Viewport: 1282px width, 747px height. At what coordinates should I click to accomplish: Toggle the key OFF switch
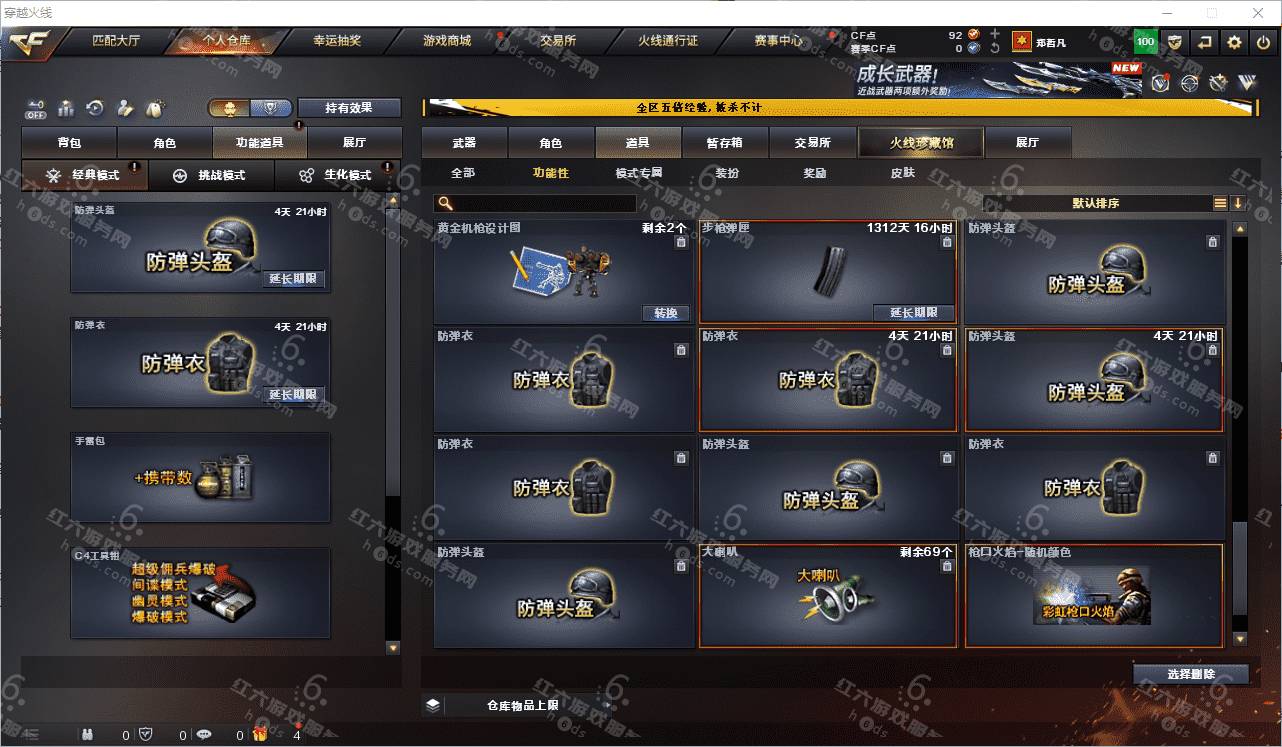[x=36, y=107]
